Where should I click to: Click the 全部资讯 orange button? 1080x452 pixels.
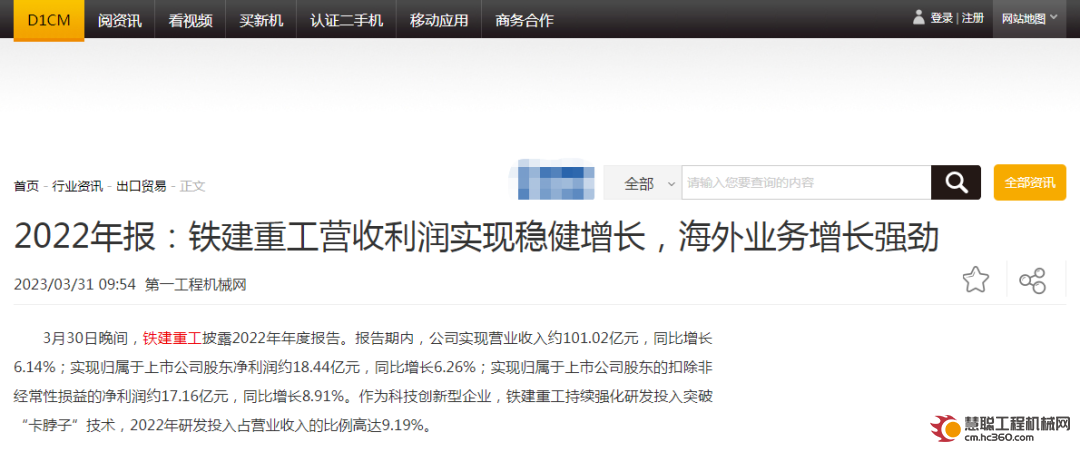pyautogui.click(x=1030, y=183)
